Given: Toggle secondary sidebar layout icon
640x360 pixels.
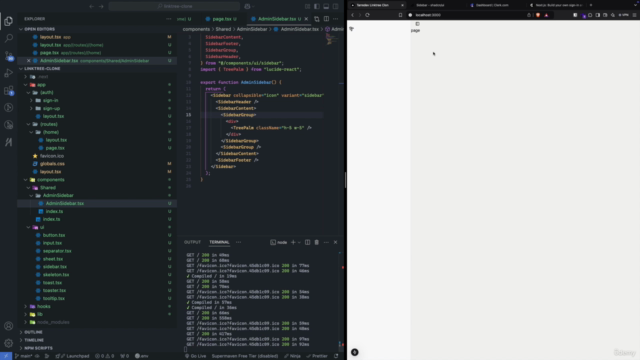Looking at the screenshot, I should click(x=336, y=7).
